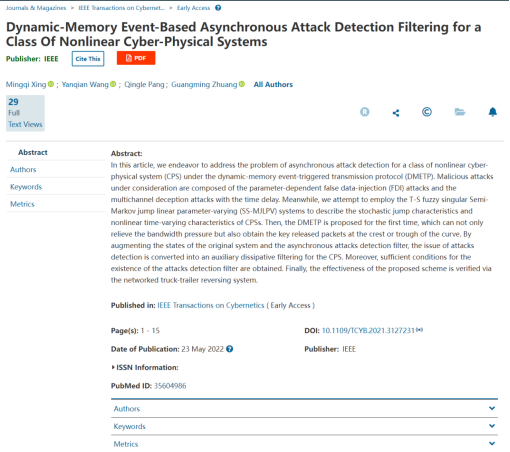510x452 pixels.
Task: Expand ISSN Information disclosure triangle
Action: [x=113, y=367]
